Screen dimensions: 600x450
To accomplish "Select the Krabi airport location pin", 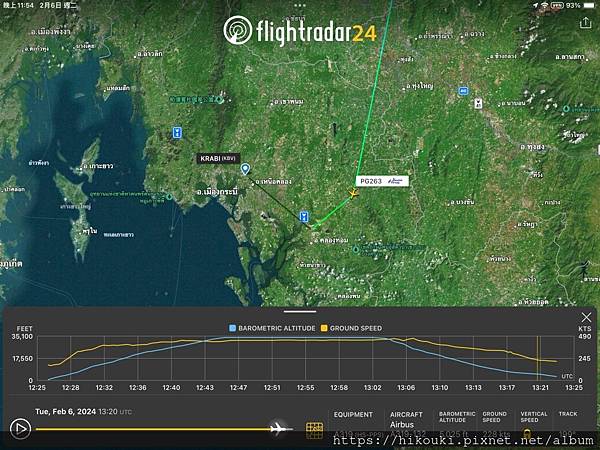I will coord(245,169).
